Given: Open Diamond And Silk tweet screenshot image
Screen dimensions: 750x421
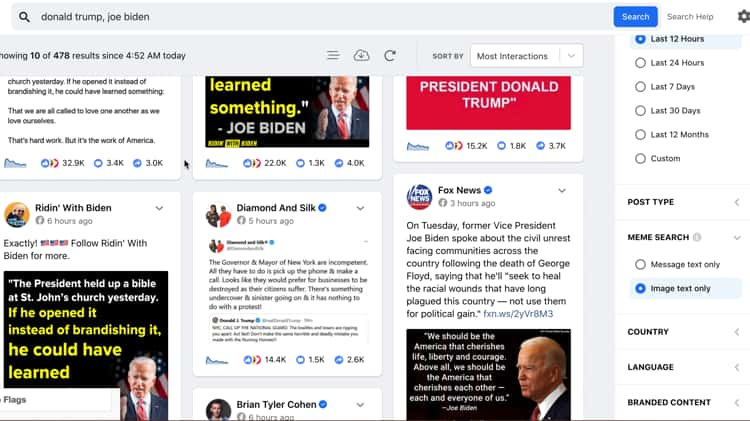Looking at the screenshot, I should [287, 291].
